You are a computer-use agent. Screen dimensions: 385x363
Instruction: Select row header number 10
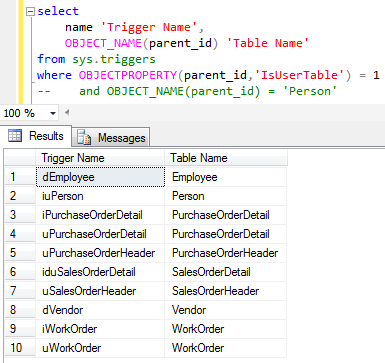pos(20,348)
